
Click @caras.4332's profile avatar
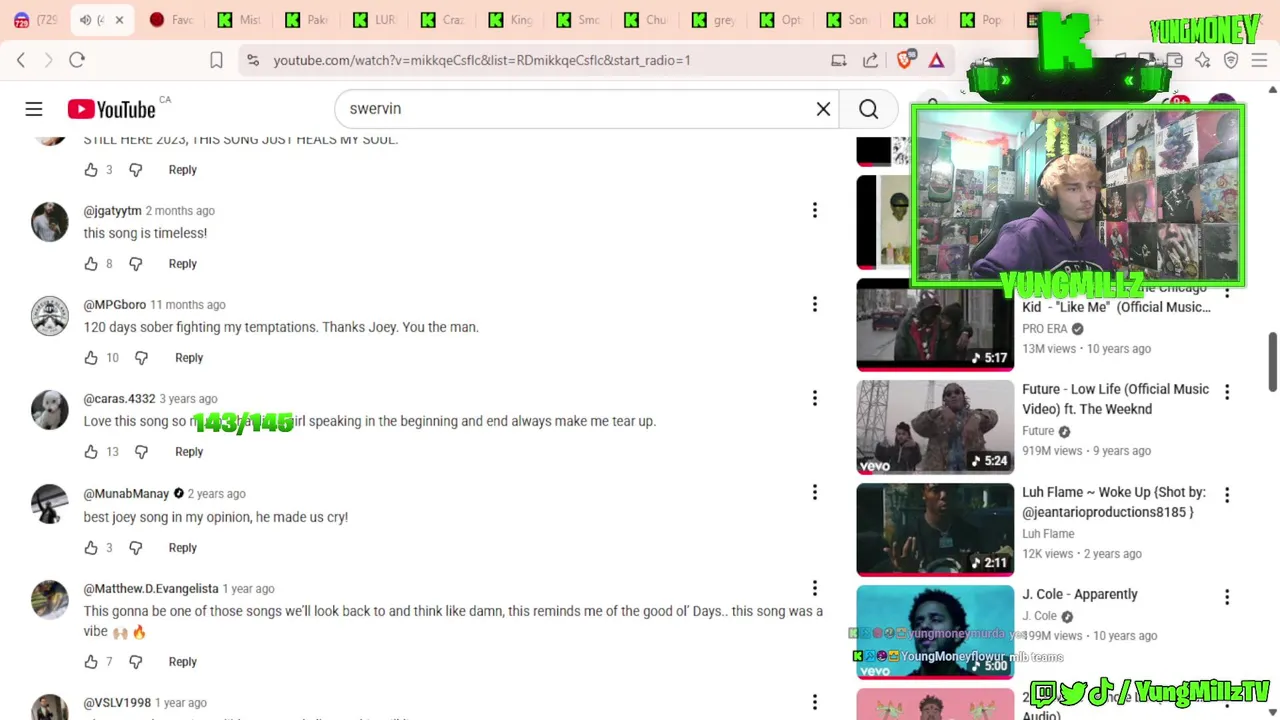click(49, 410)
